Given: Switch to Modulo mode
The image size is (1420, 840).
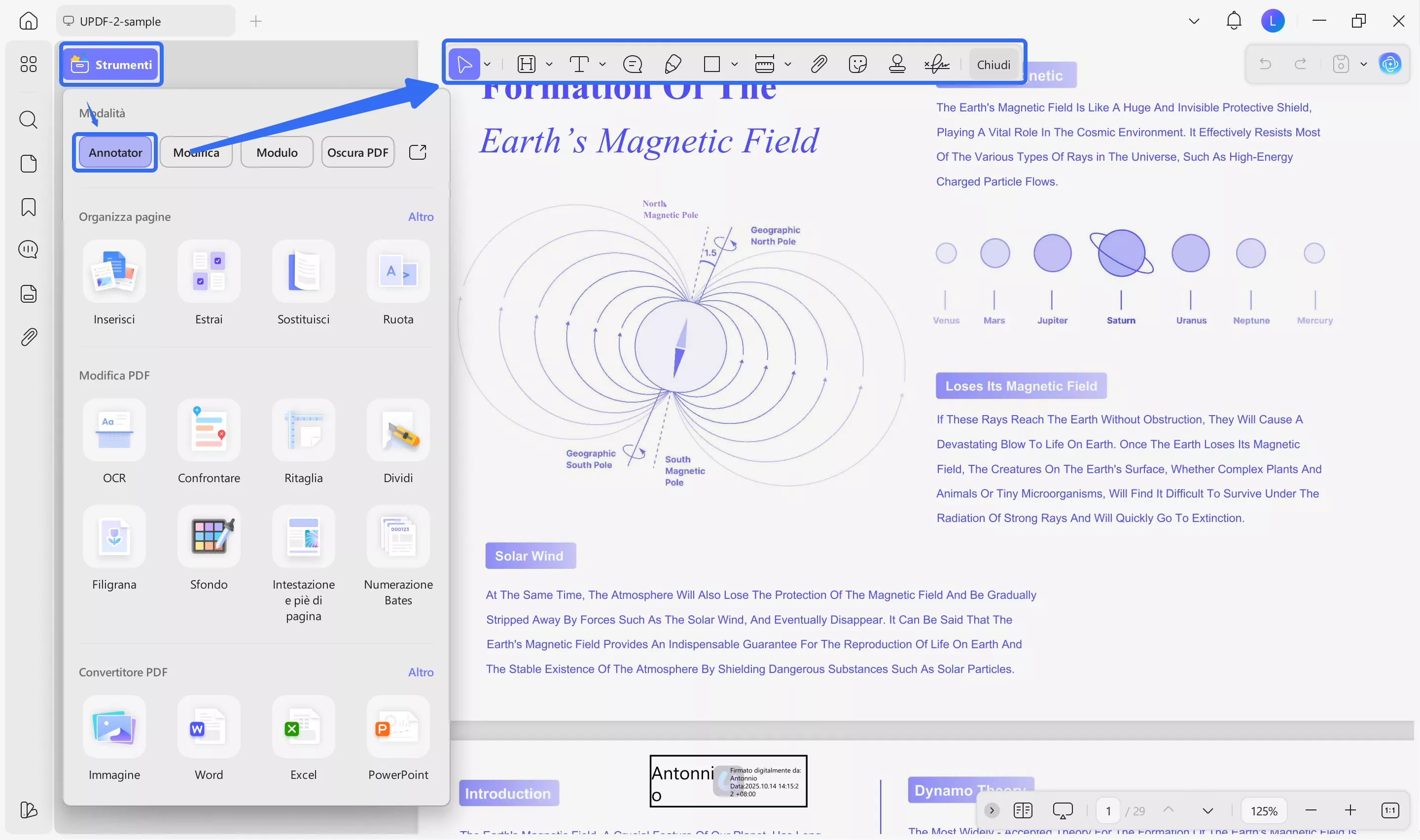Looking at the screenshot, I should pos(277,152).
